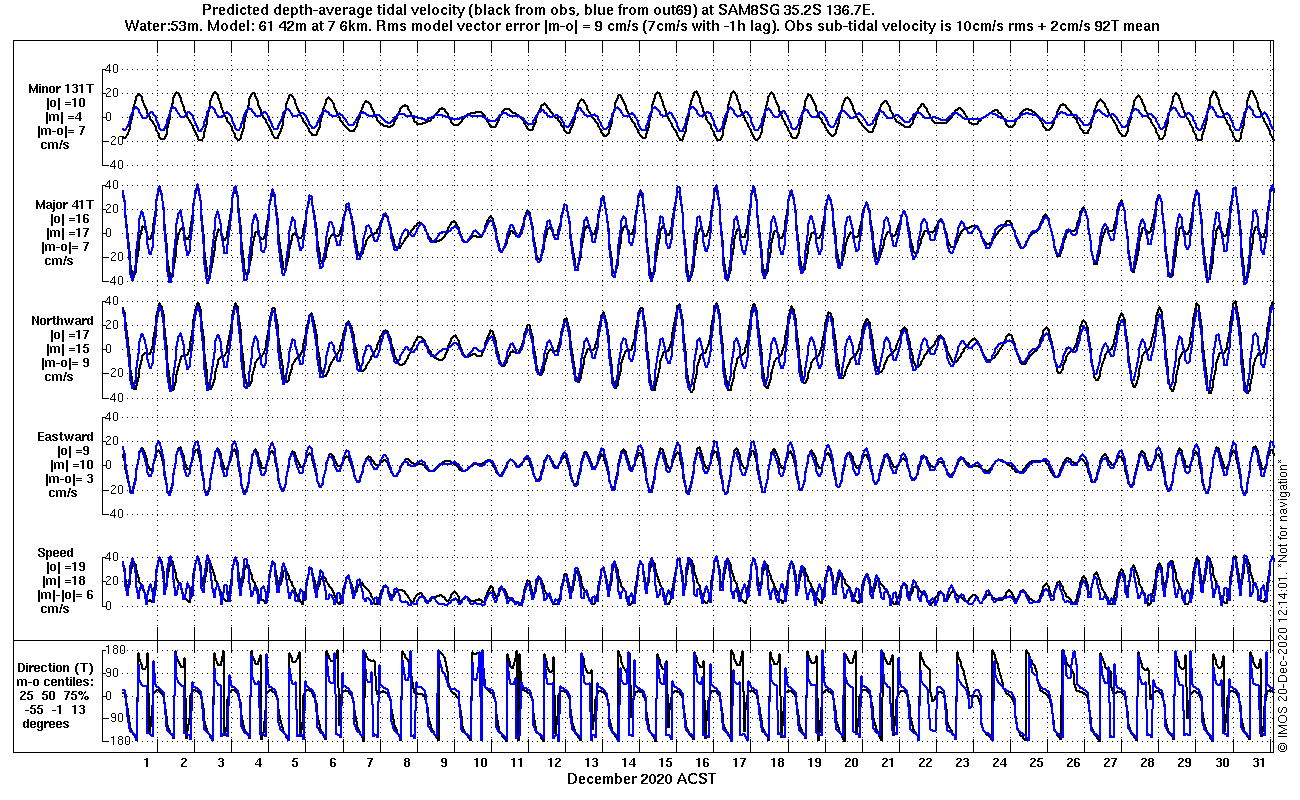Click '|m| =18' under Speed
The height and width of the screenshot is (800, 1300).
tap(65, 581)
